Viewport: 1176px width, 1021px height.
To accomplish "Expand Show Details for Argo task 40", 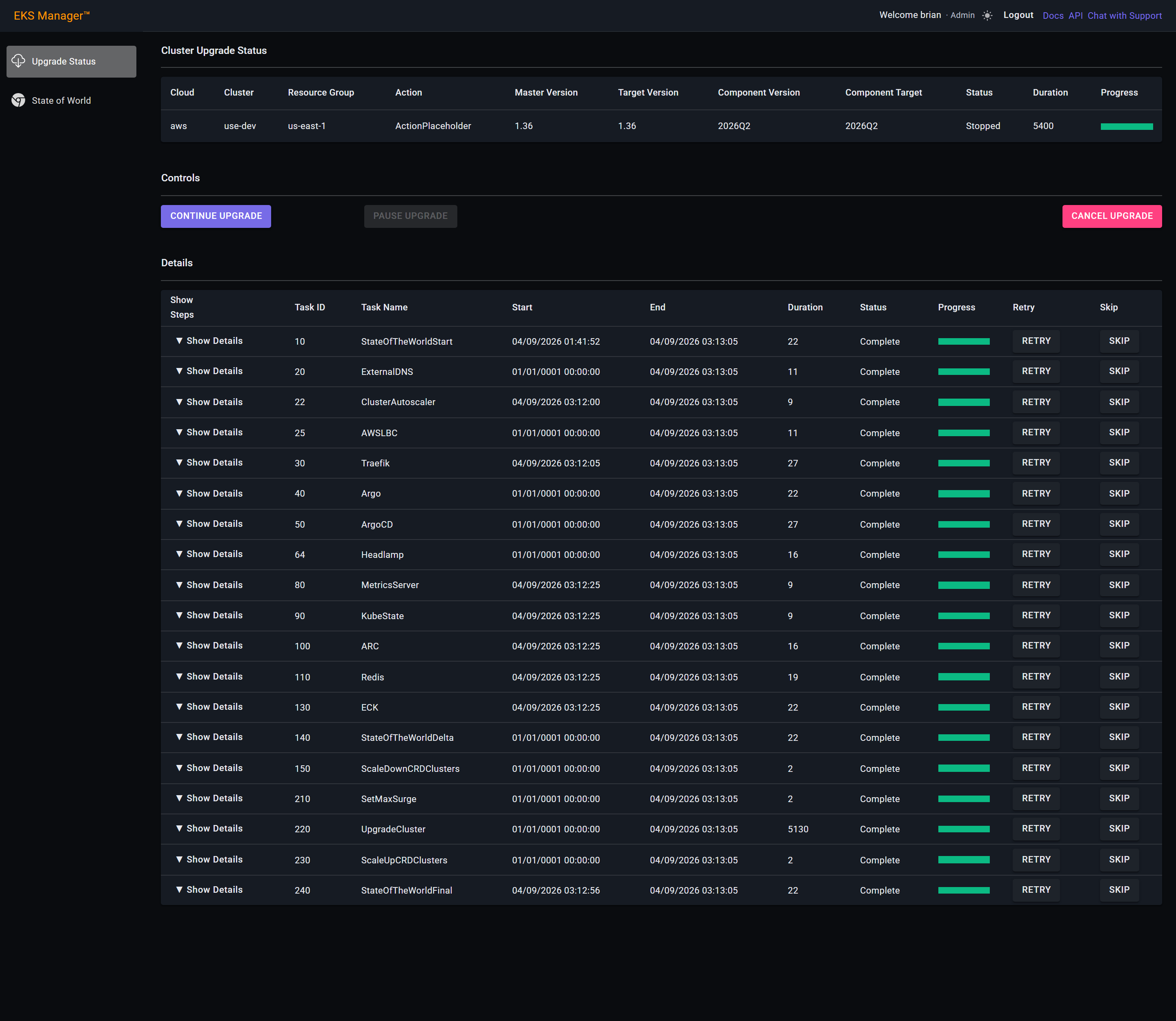I will [209, 493].
